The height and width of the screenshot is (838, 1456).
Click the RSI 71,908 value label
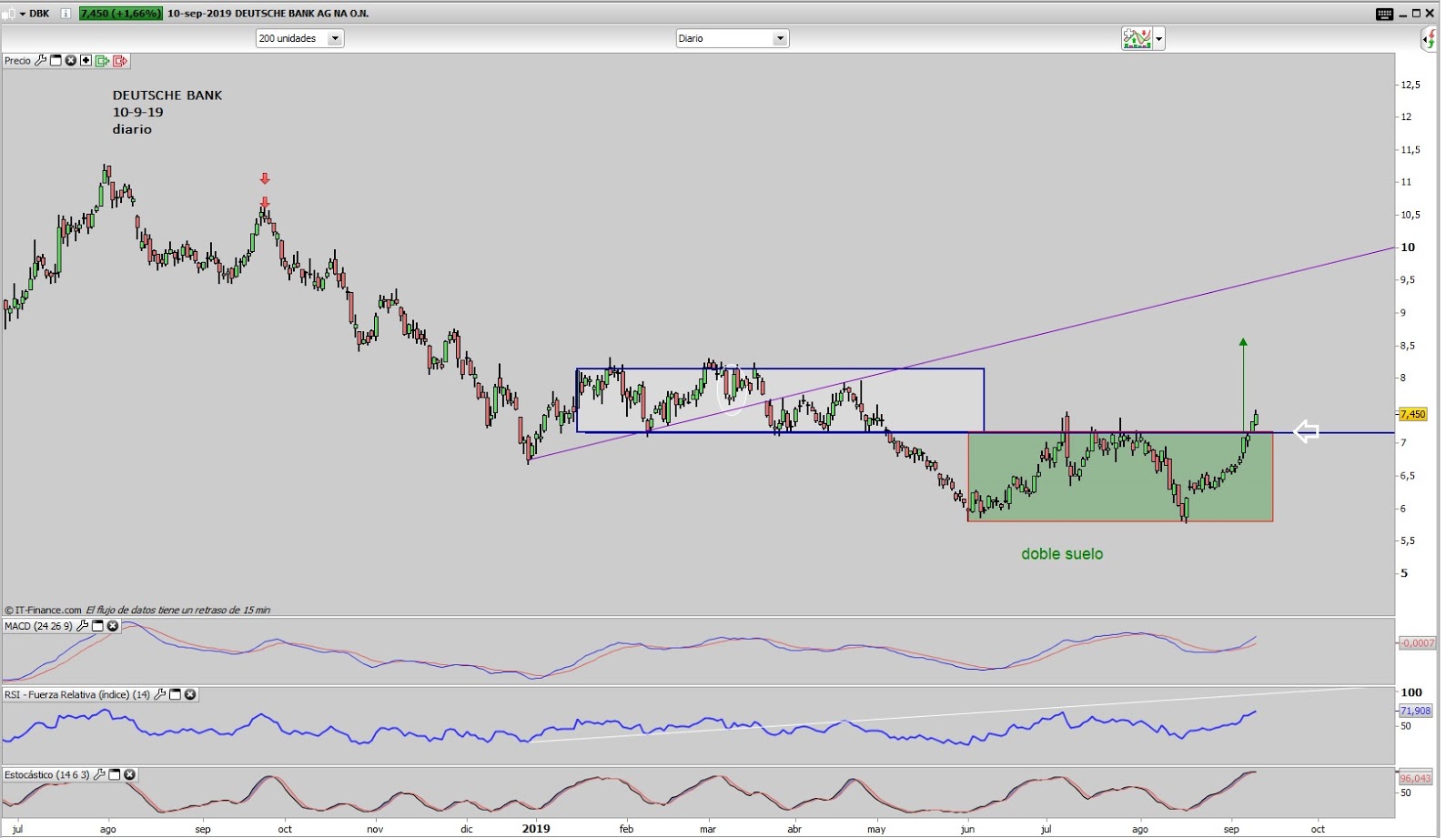[x=1415, y=711]
